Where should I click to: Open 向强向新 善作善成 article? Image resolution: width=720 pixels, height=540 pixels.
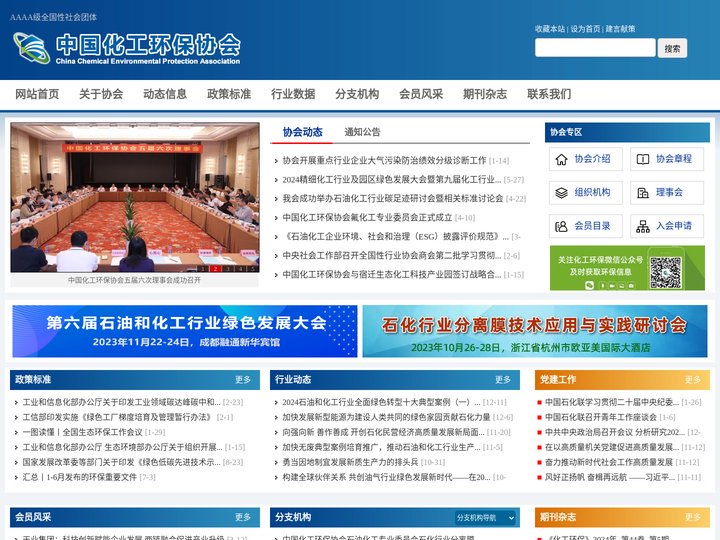(383, 432)
